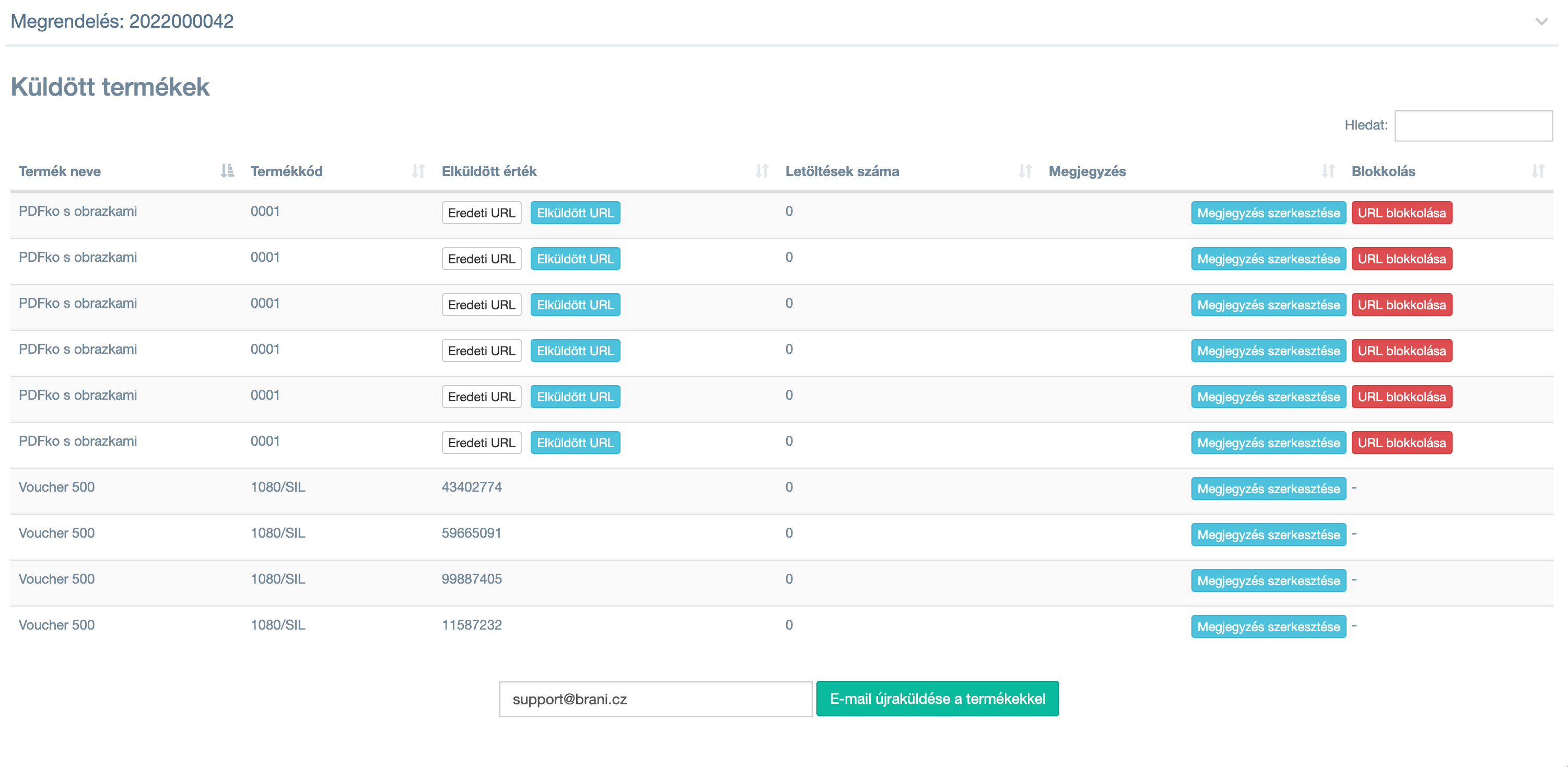Sort by Megjegyzés column sort arrows

(1328, 171)
